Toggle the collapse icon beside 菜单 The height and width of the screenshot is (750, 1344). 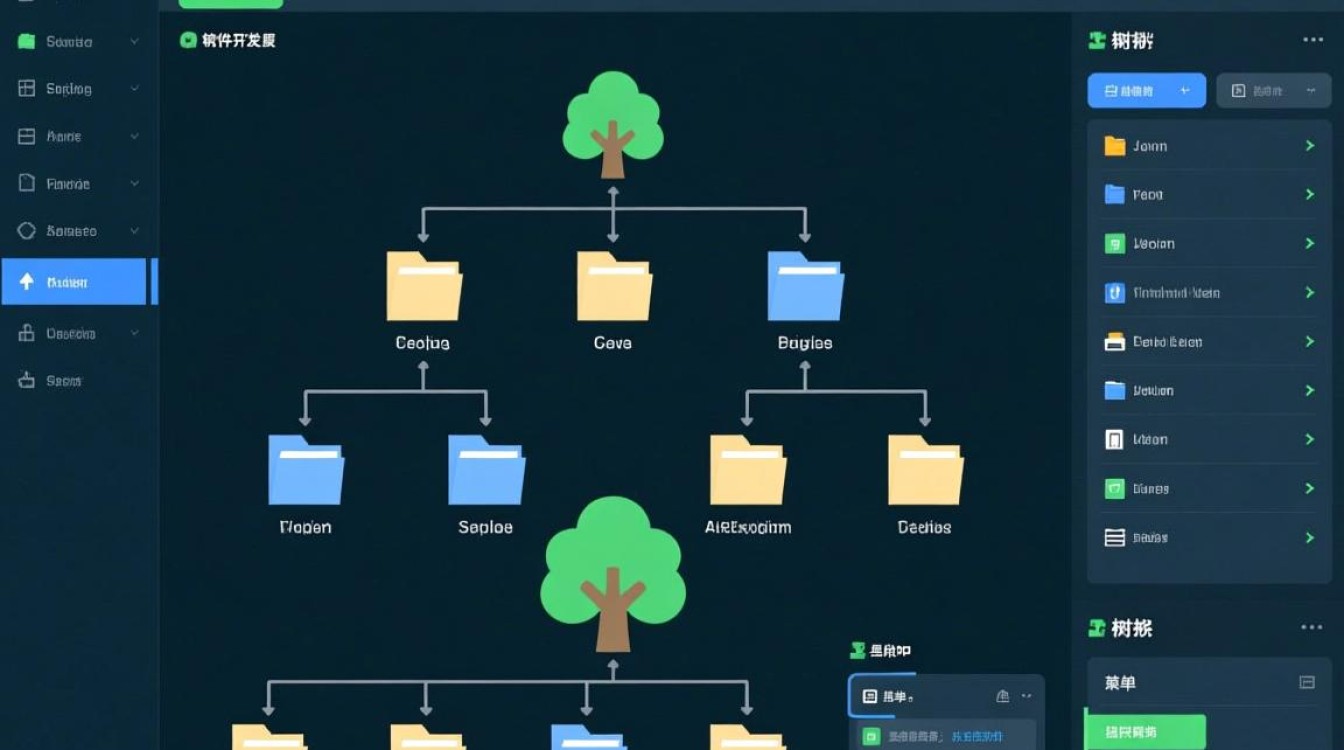pos(1306,682)
